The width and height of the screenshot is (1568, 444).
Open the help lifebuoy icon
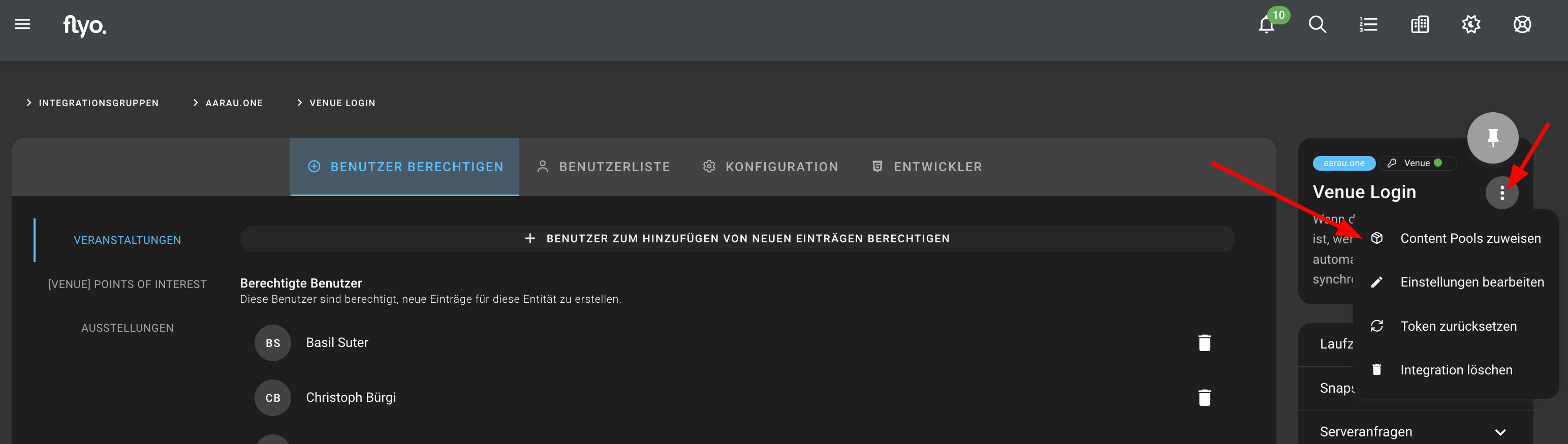tap(1522, 24)
